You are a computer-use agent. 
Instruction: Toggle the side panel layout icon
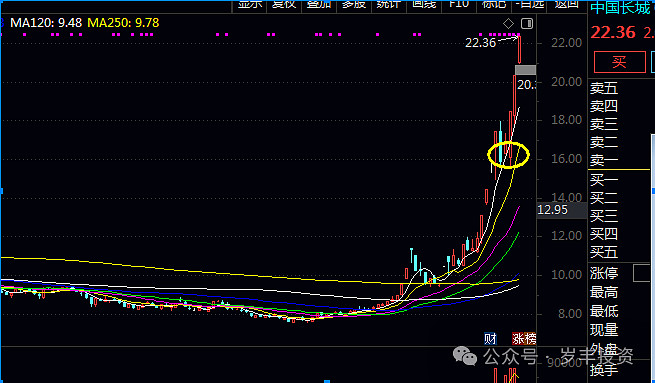click(x=527, y=23)
